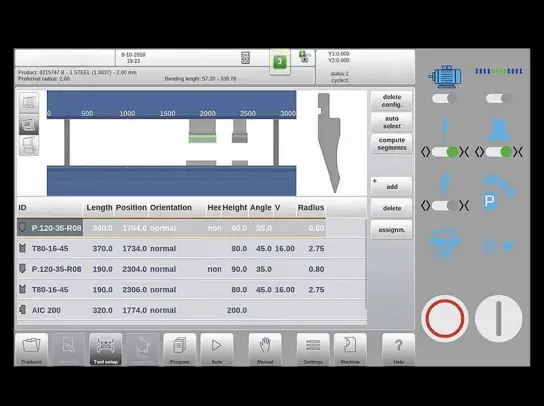Click the red circle stop button
This screenshot has width=544, height=406.
(445, 319)
